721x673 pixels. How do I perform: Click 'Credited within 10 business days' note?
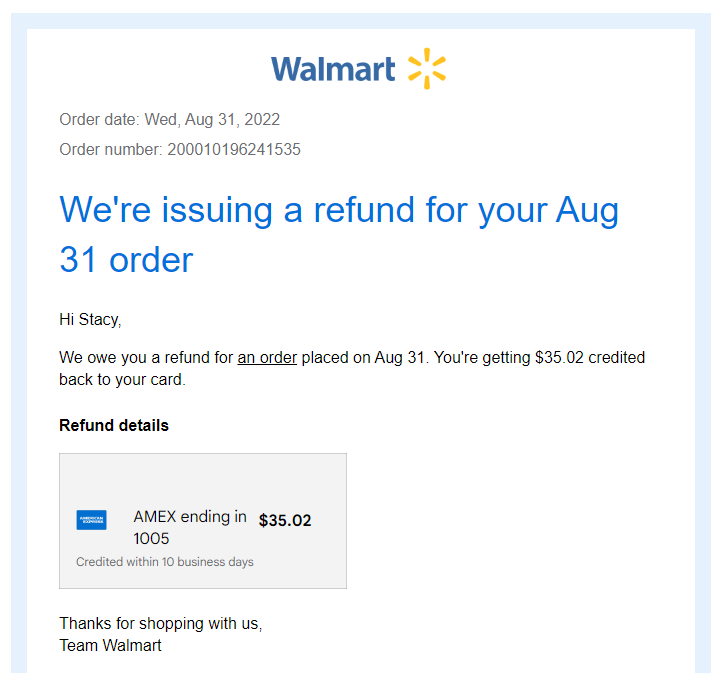coord(165,562)
